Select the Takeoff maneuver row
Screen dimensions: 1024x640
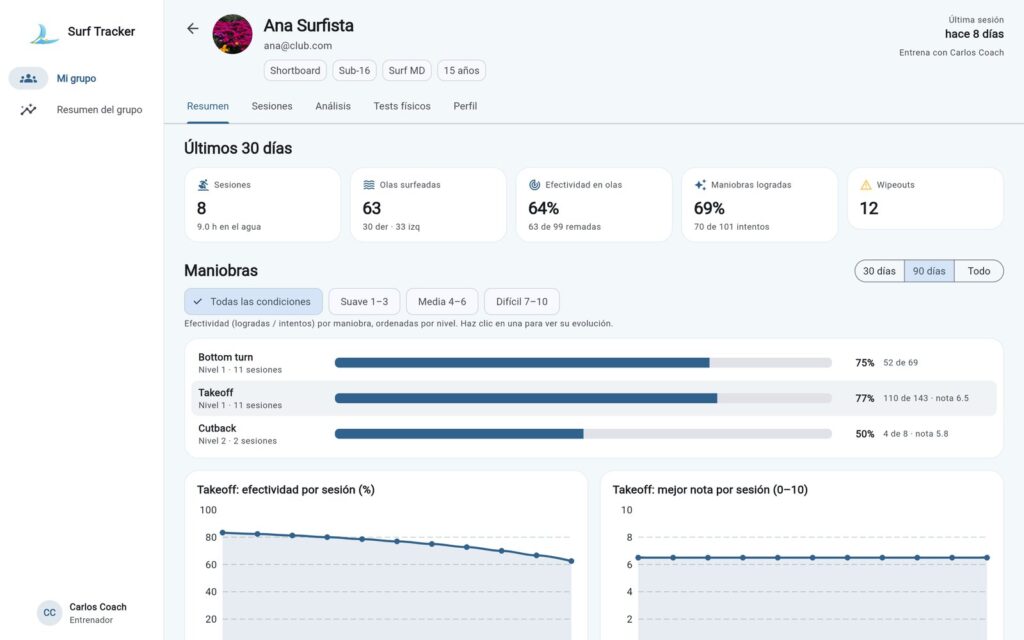(x=594, y=398)
